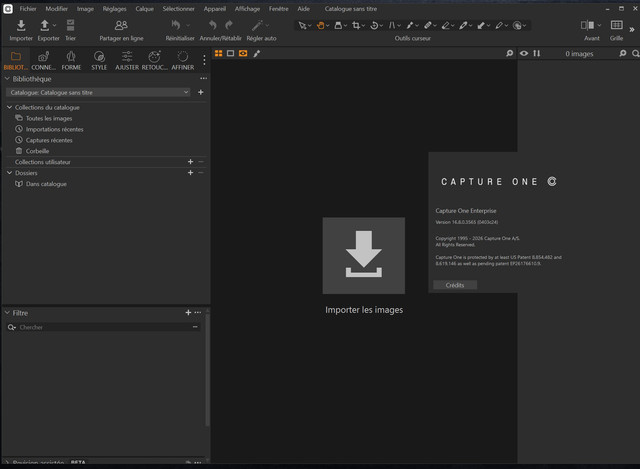The image size is (640, 469).
Task: Toggle the orange proof margin view icon
Action: pyautogui.click(x=243, y=53)
